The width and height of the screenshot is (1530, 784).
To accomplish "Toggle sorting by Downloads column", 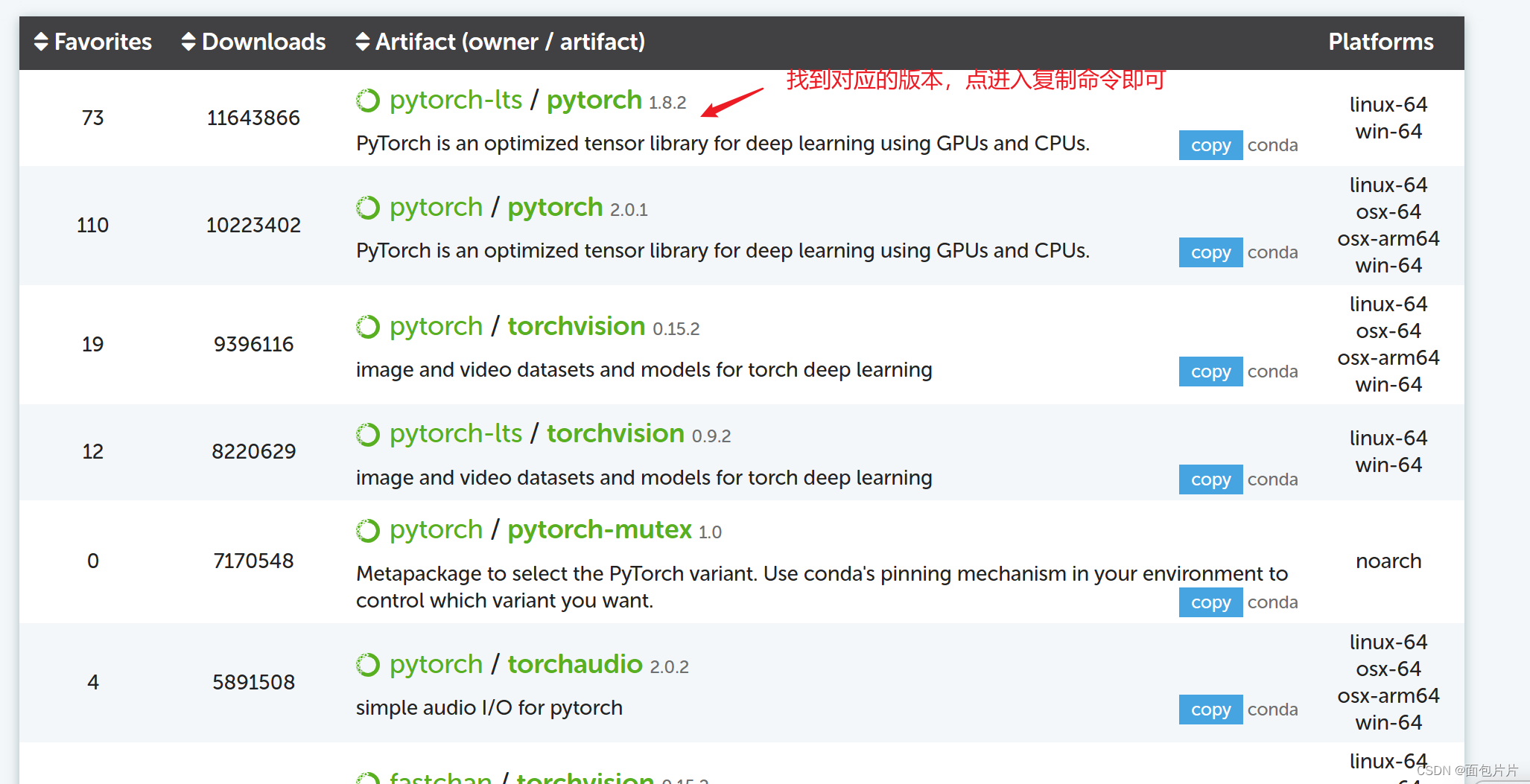I will (188, 42).
